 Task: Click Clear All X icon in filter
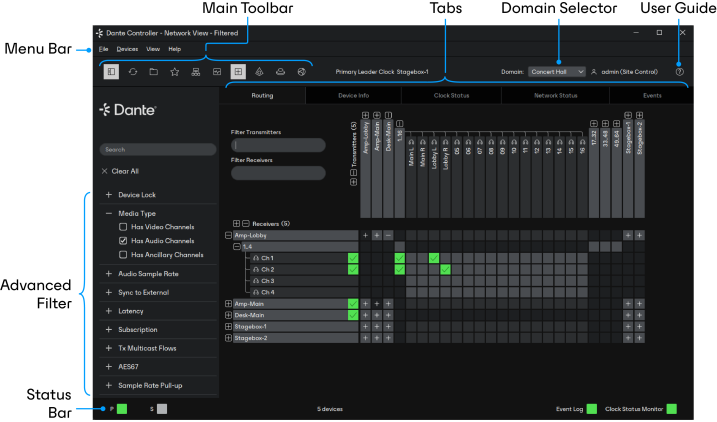pyautogui.click(x=104, y=171)
